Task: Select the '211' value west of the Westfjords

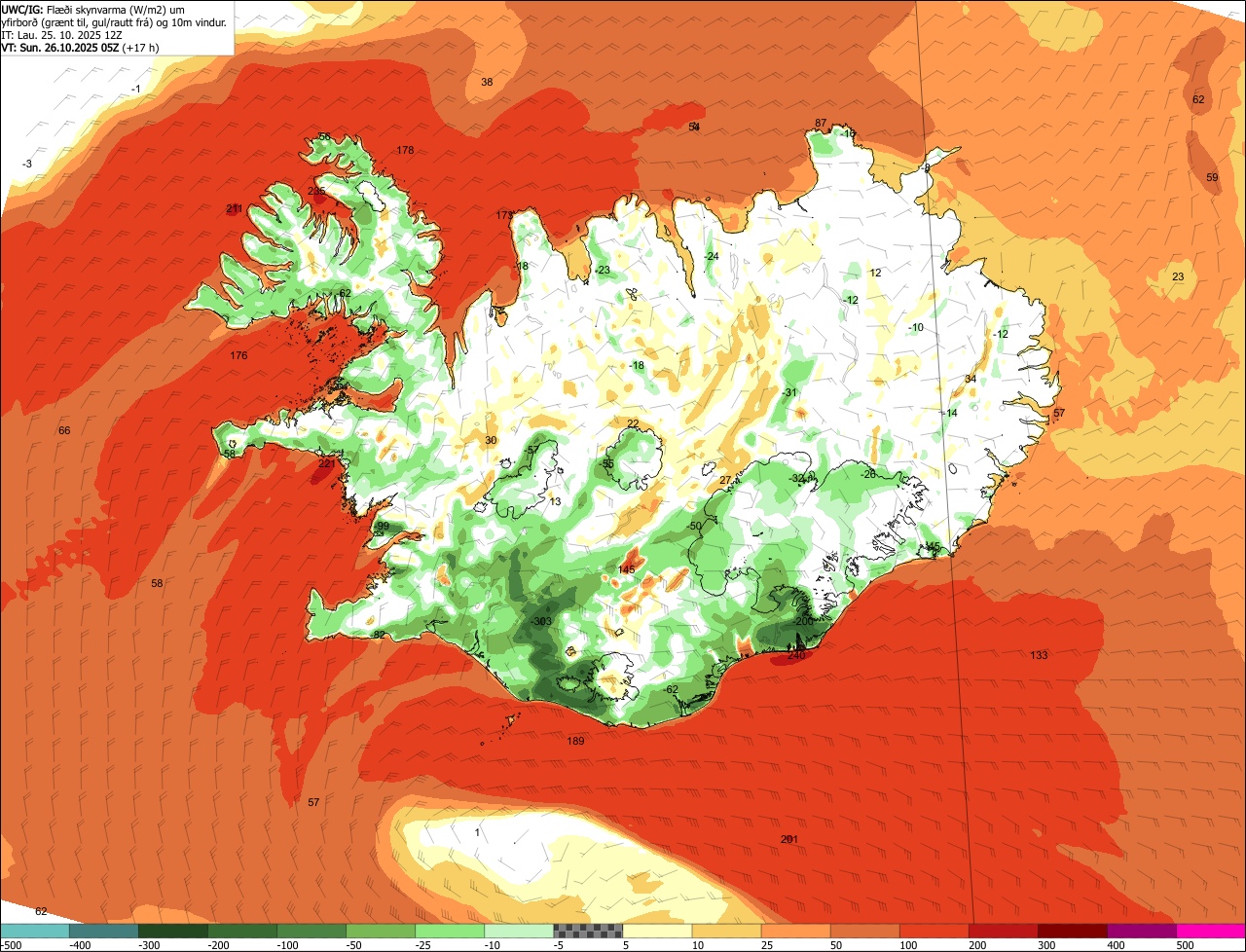Action: (235, 208)
